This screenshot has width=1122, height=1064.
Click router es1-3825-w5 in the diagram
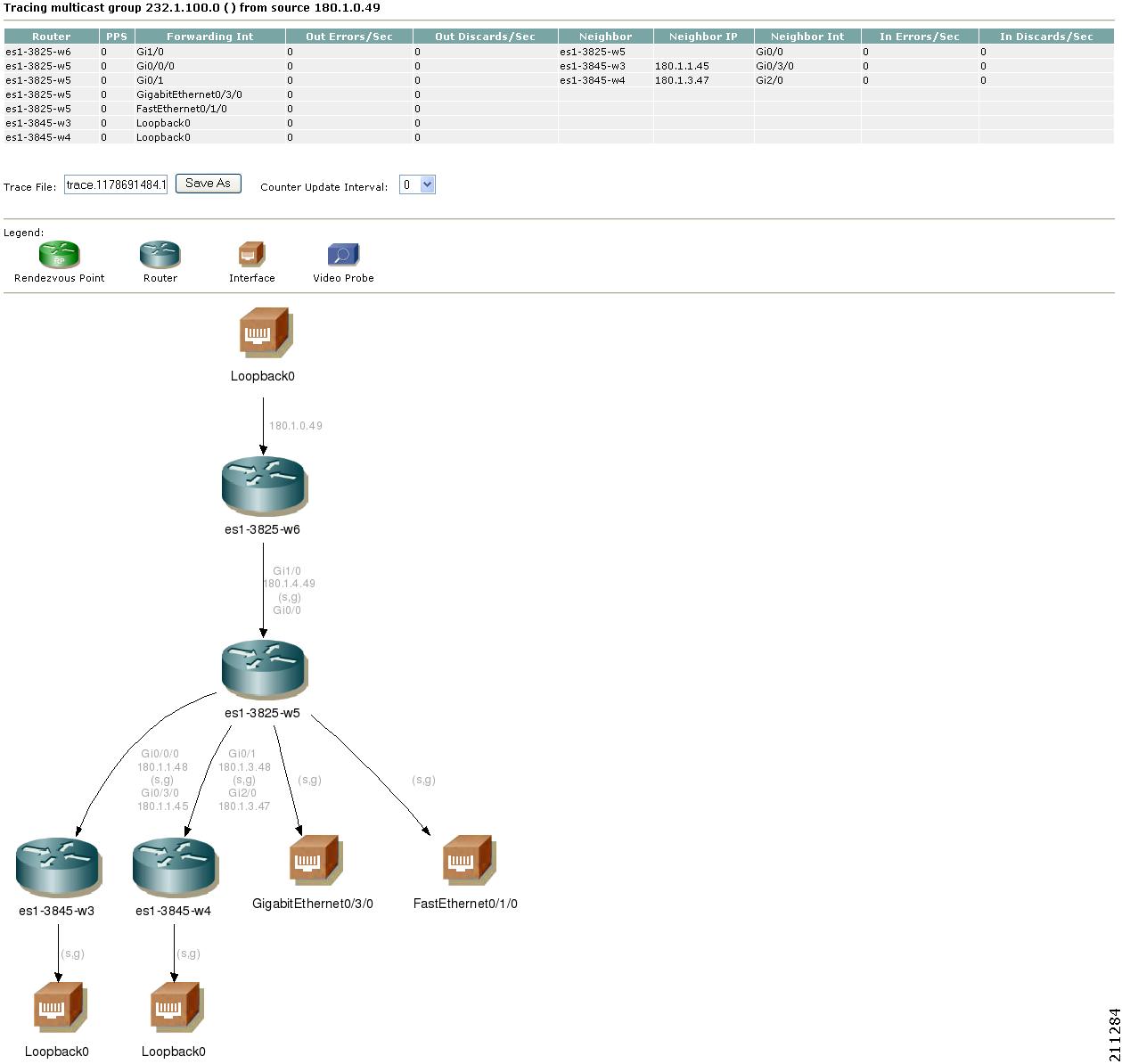pyautogui.click(x=264, y=668)
